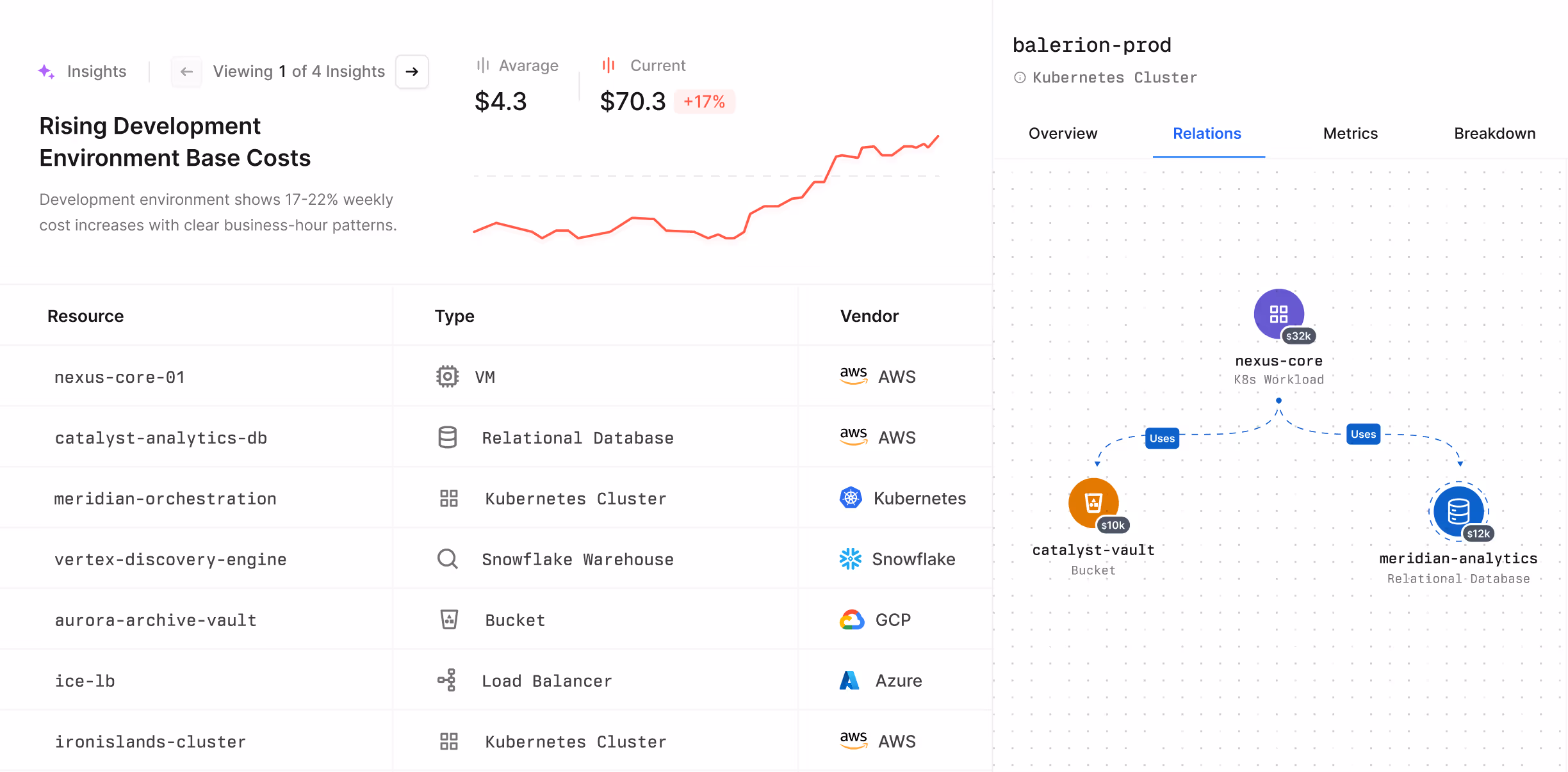The height and width of the screenshot is (772, 1568).
Task: Open the ice-lb resource row
Action: pyautogui.click(x=496, y=680)
